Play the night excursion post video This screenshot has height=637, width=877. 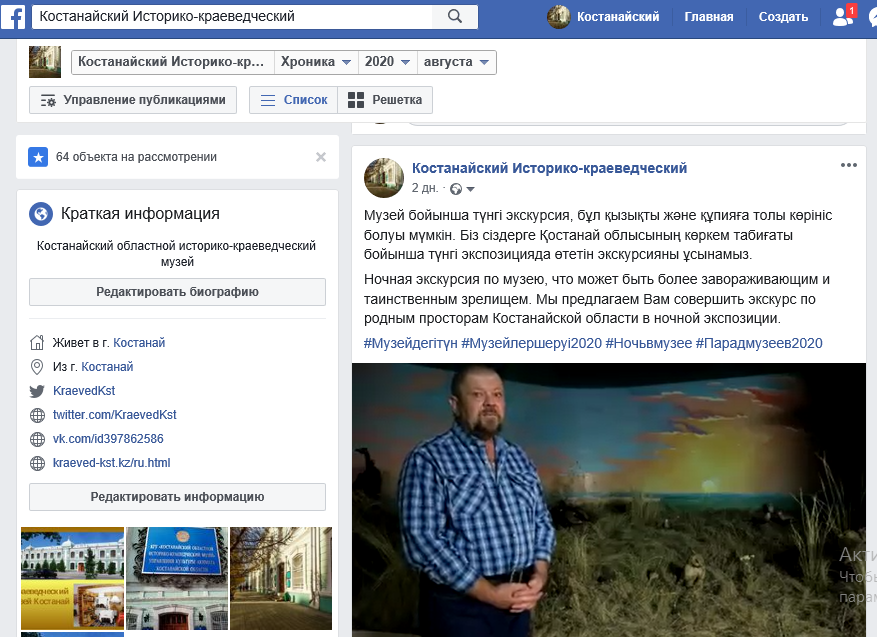[609, 500]
